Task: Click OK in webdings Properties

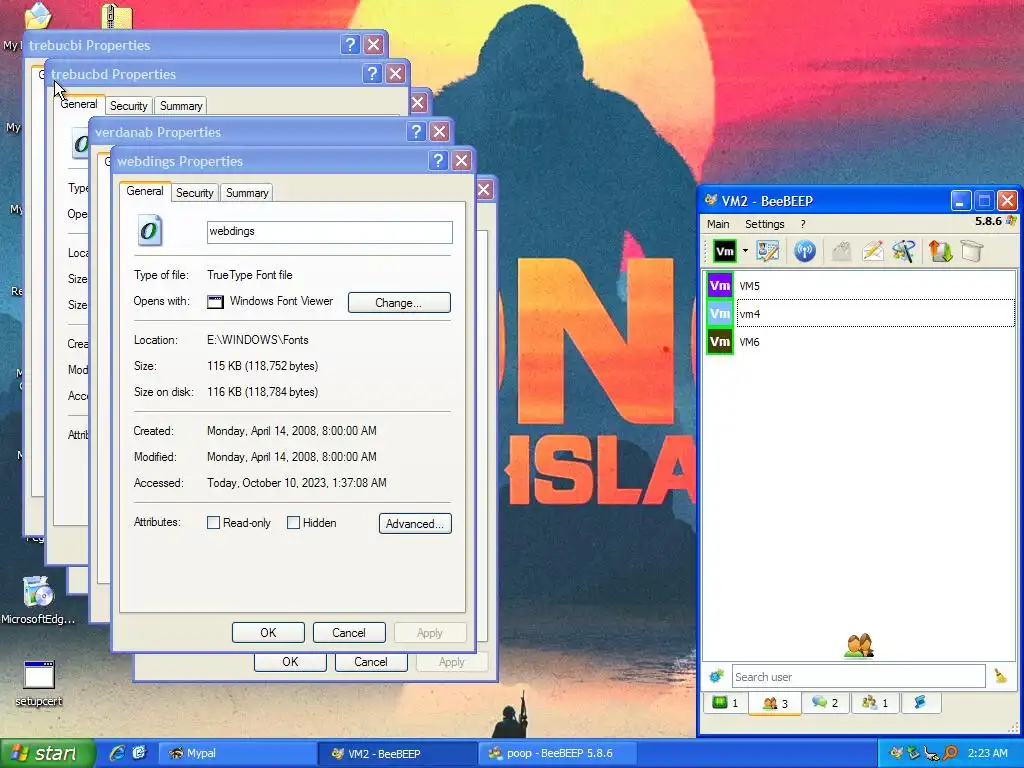Action: [x=268, y=632]
